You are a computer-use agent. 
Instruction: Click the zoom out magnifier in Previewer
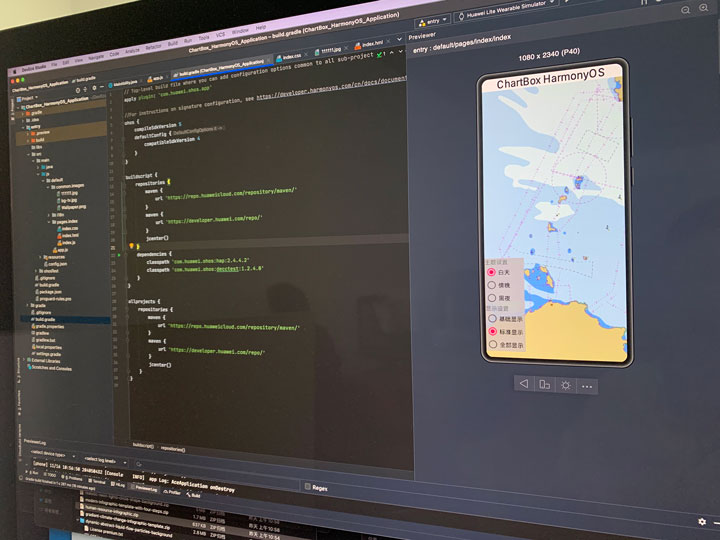pyautogui.click(x=686, y=10)
